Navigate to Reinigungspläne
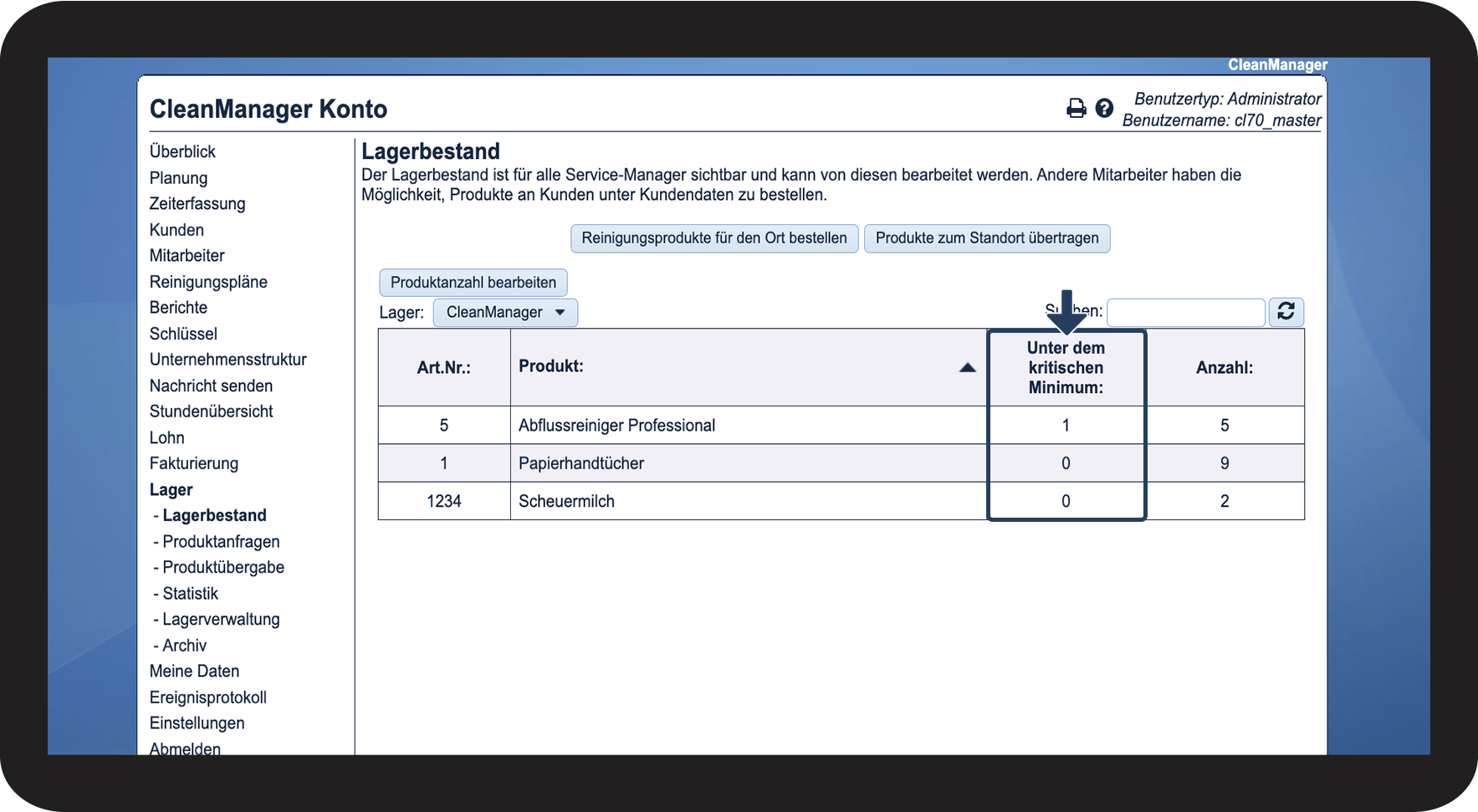 208,282
